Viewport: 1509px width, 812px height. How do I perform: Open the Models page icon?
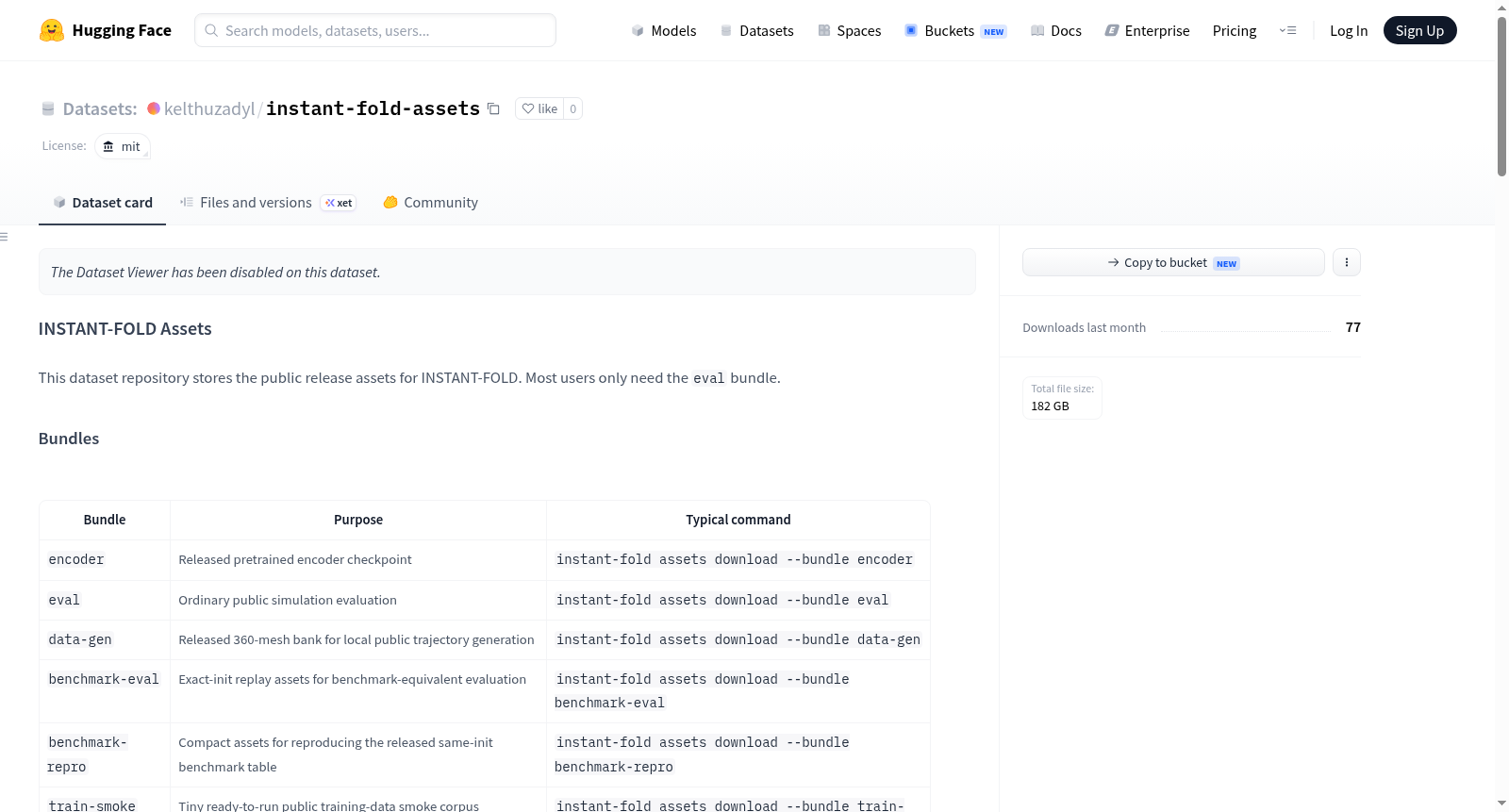point(638,30)
